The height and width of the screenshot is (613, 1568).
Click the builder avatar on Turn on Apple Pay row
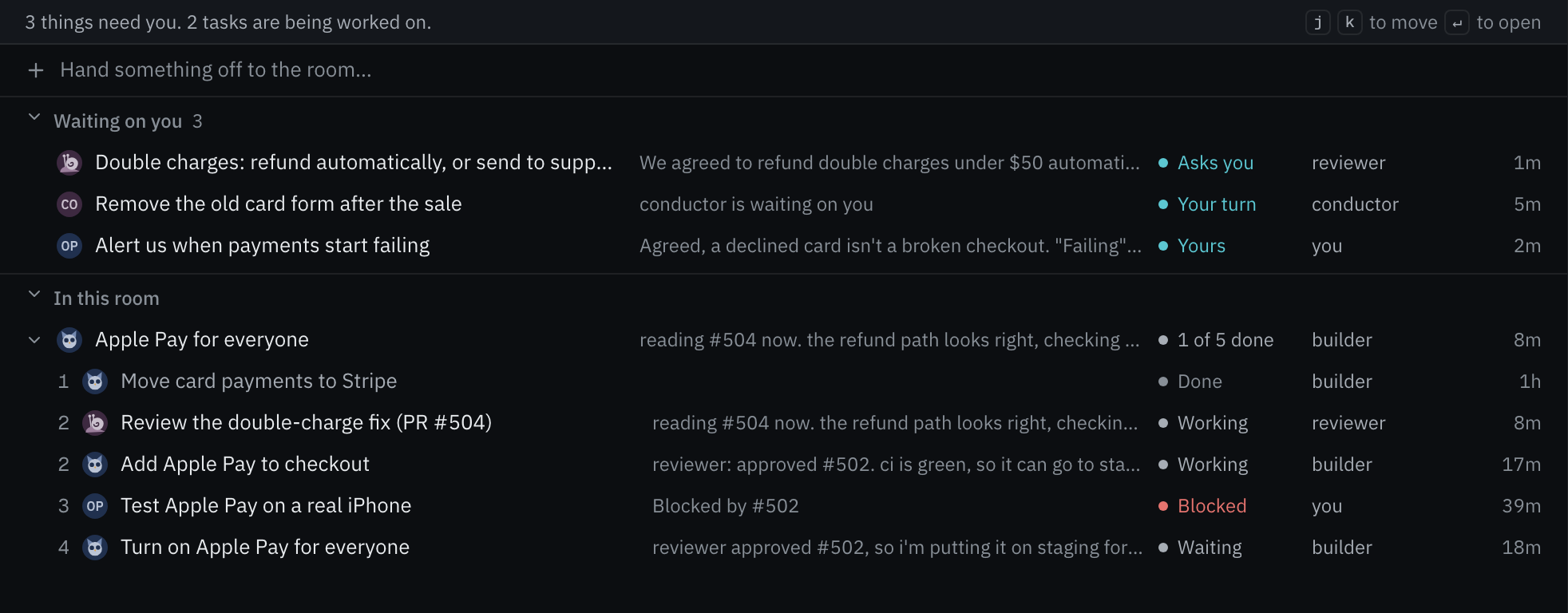[95, 548]
